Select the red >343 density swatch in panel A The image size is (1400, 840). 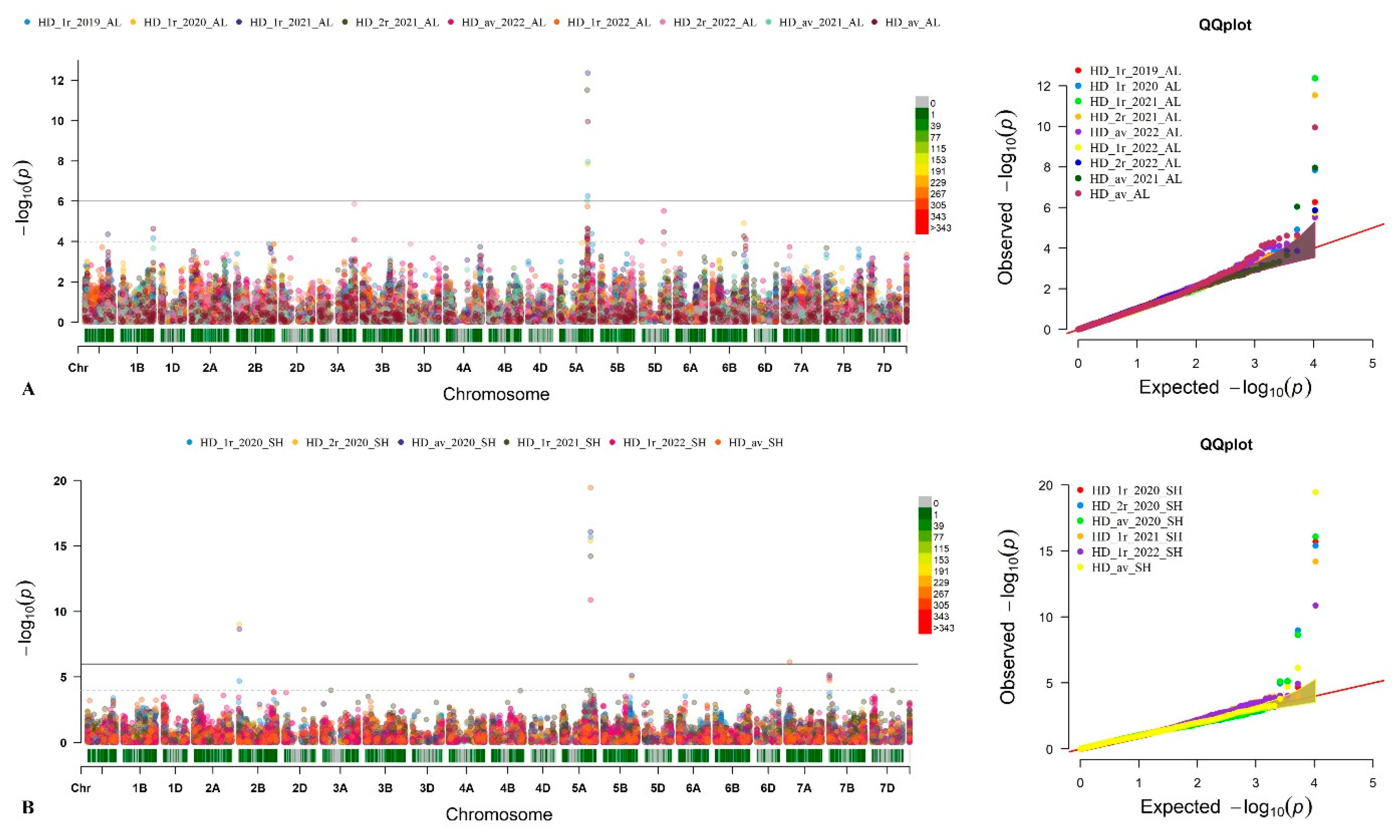[921, 228]
